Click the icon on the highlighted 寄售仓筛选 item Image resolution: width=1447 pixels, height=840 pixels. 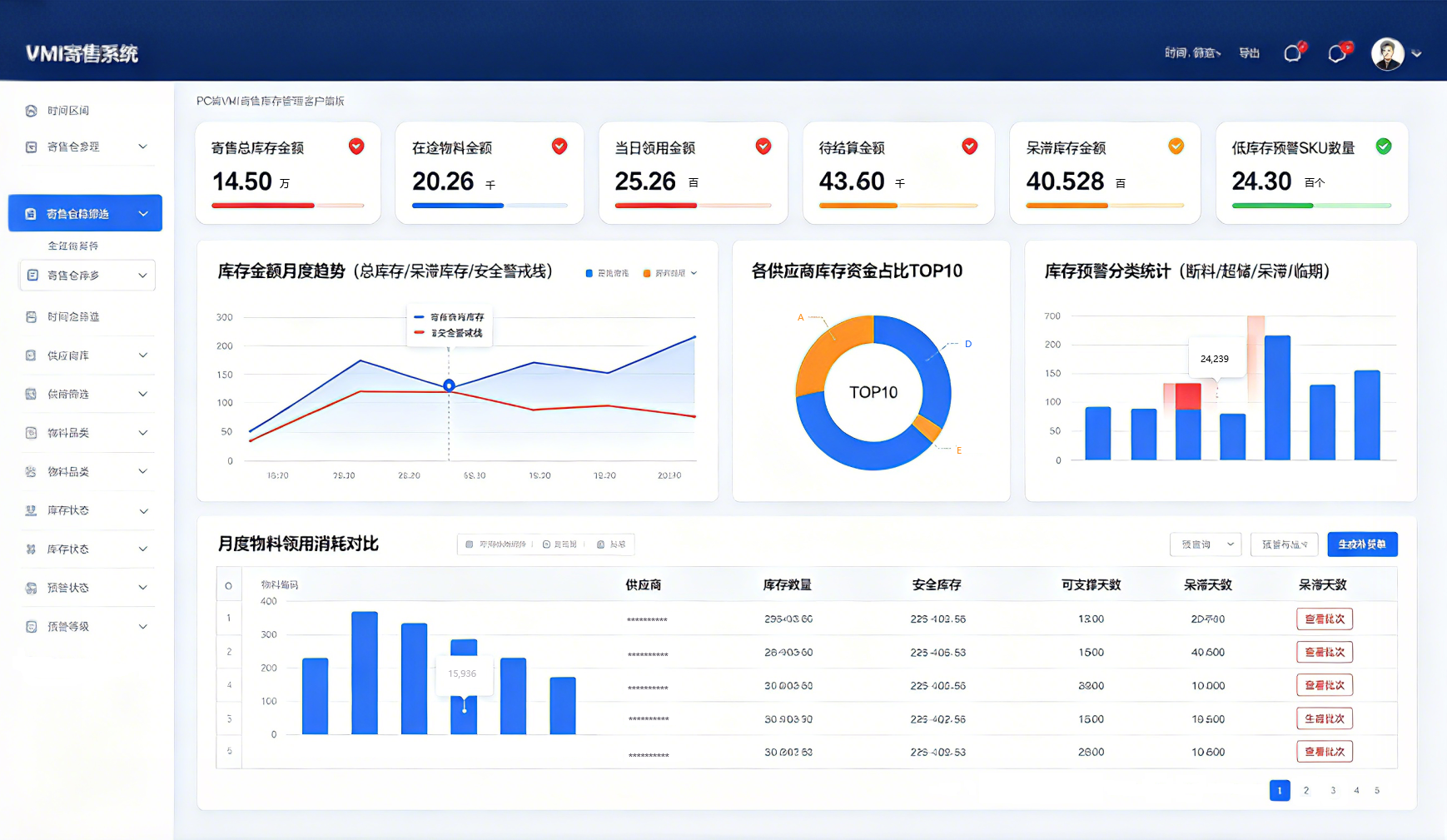(31, 214)
